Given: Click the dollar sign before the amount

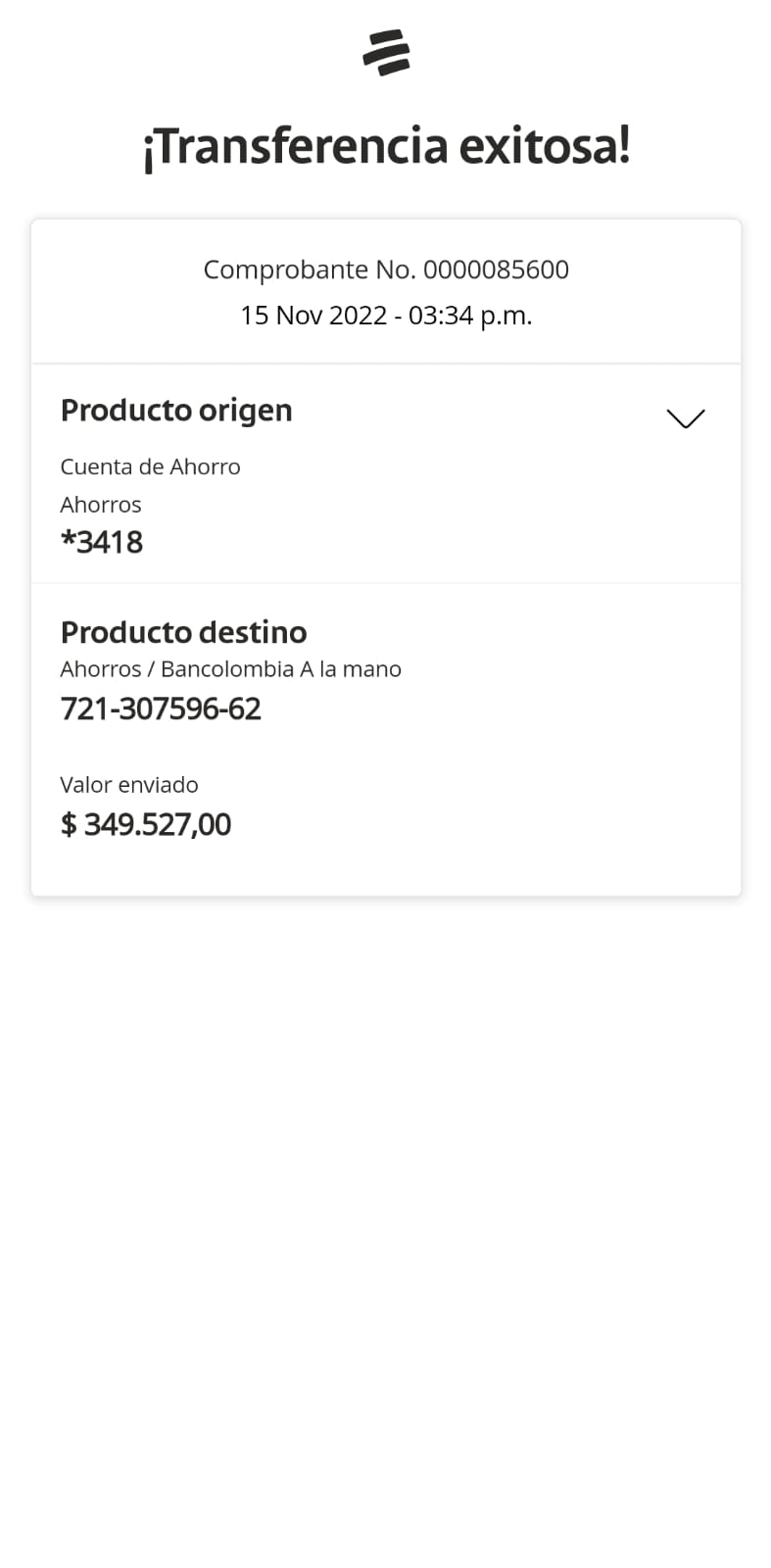Looking at the screenshot, I should (69, 824).
